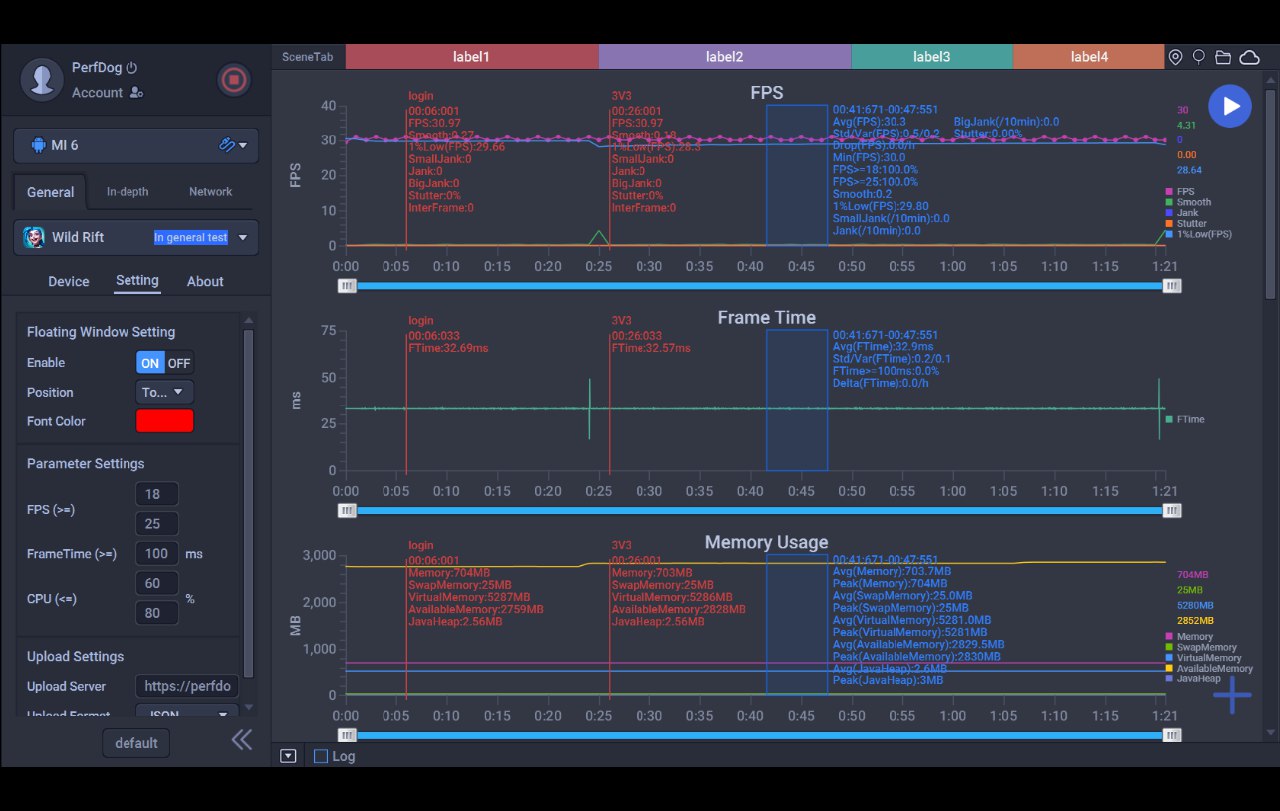Pick the red Font Color swatch
The height and width of the screenshot is (811, 1280).
coord(164,421)
